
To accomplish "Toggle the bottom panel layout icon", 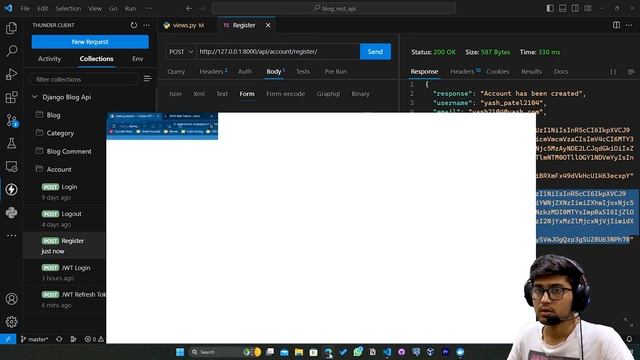I will click(562, 8).
